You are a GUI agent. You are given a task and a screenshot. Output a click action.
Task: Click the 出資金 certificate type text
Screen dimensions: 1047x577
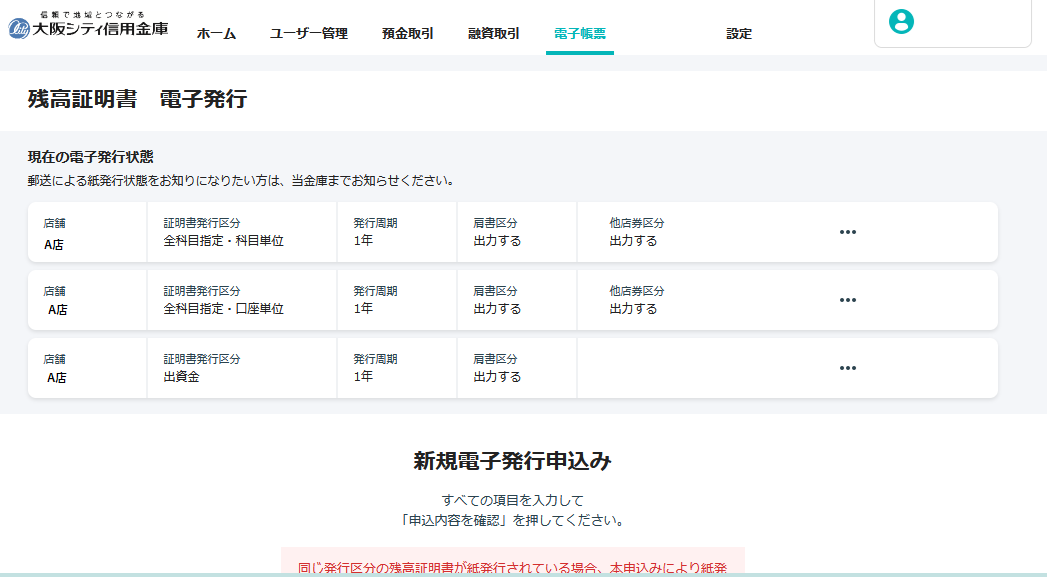pyautogui.click(x=182, y=377)
